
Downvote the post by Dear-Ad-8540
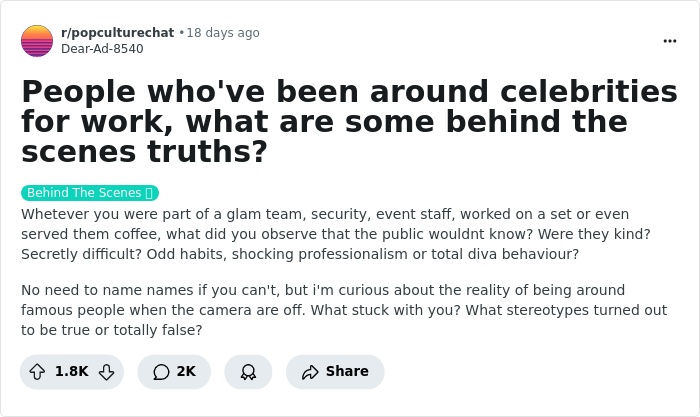point(106,371)
